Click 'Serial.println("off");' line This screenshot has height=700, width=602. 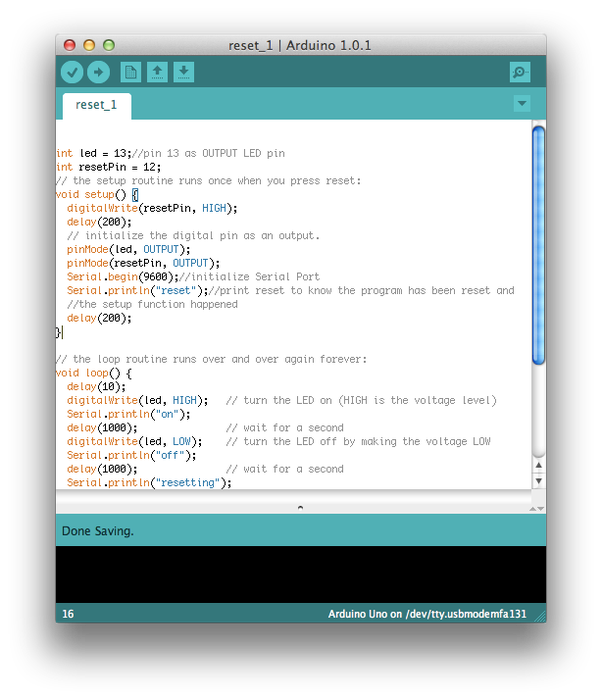(x=131, y=455)
